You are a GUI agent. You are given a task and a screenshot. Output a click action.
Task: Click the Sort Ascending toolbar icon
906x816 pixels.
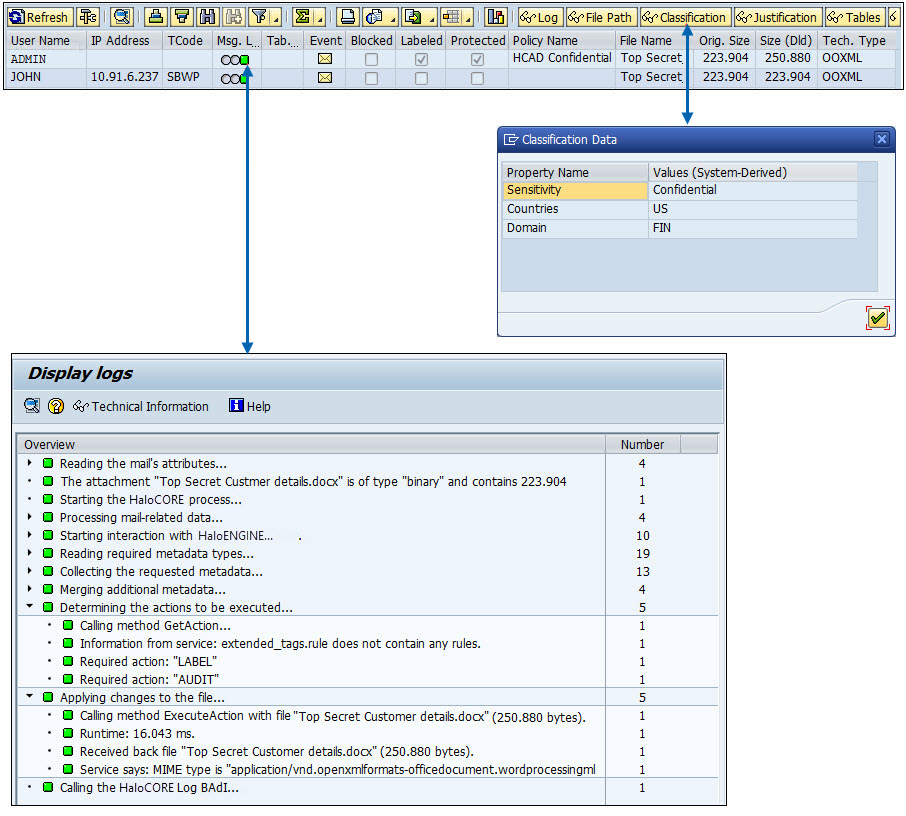point(155,17)
